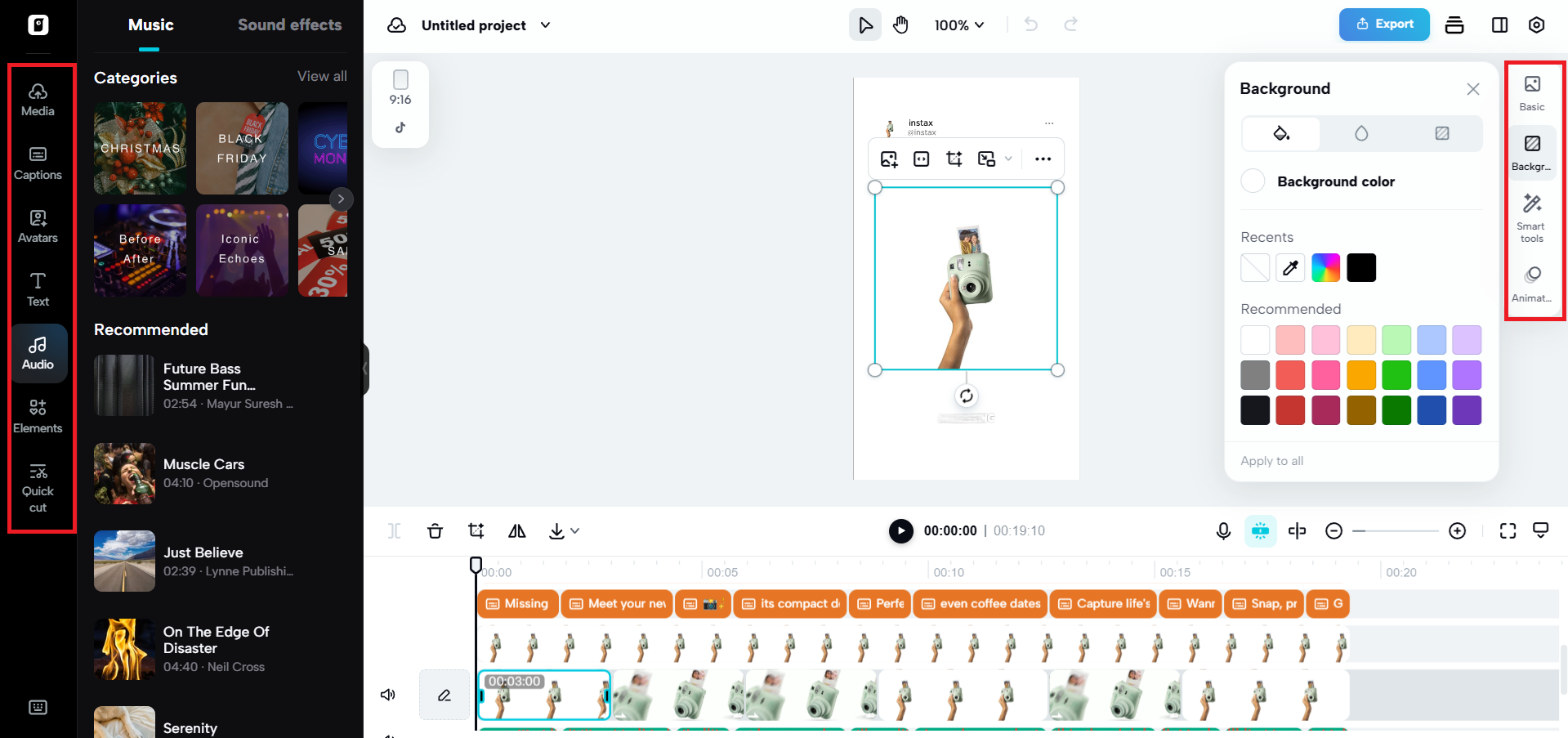
Task: Record a voiceover with the microphone
Action: (x=1223, y=531)
